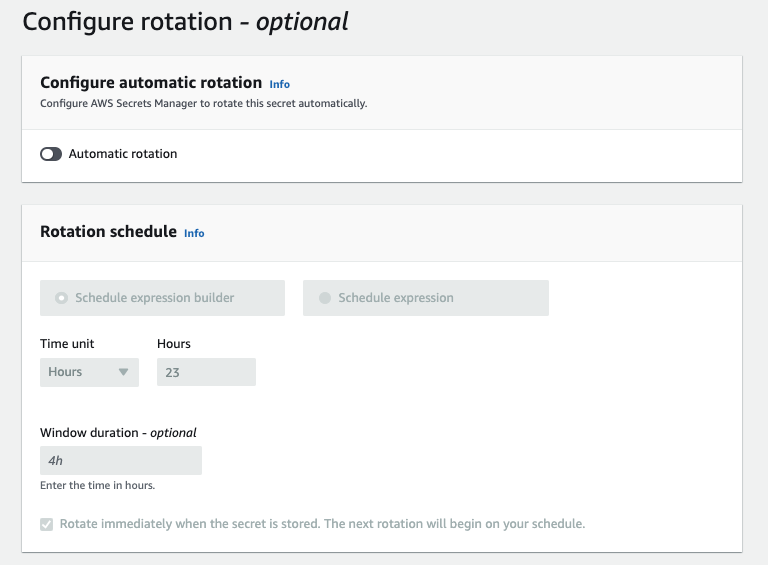Open Info link beside Configure automatic rotation

pyautogui.click(x=280, y=84)
